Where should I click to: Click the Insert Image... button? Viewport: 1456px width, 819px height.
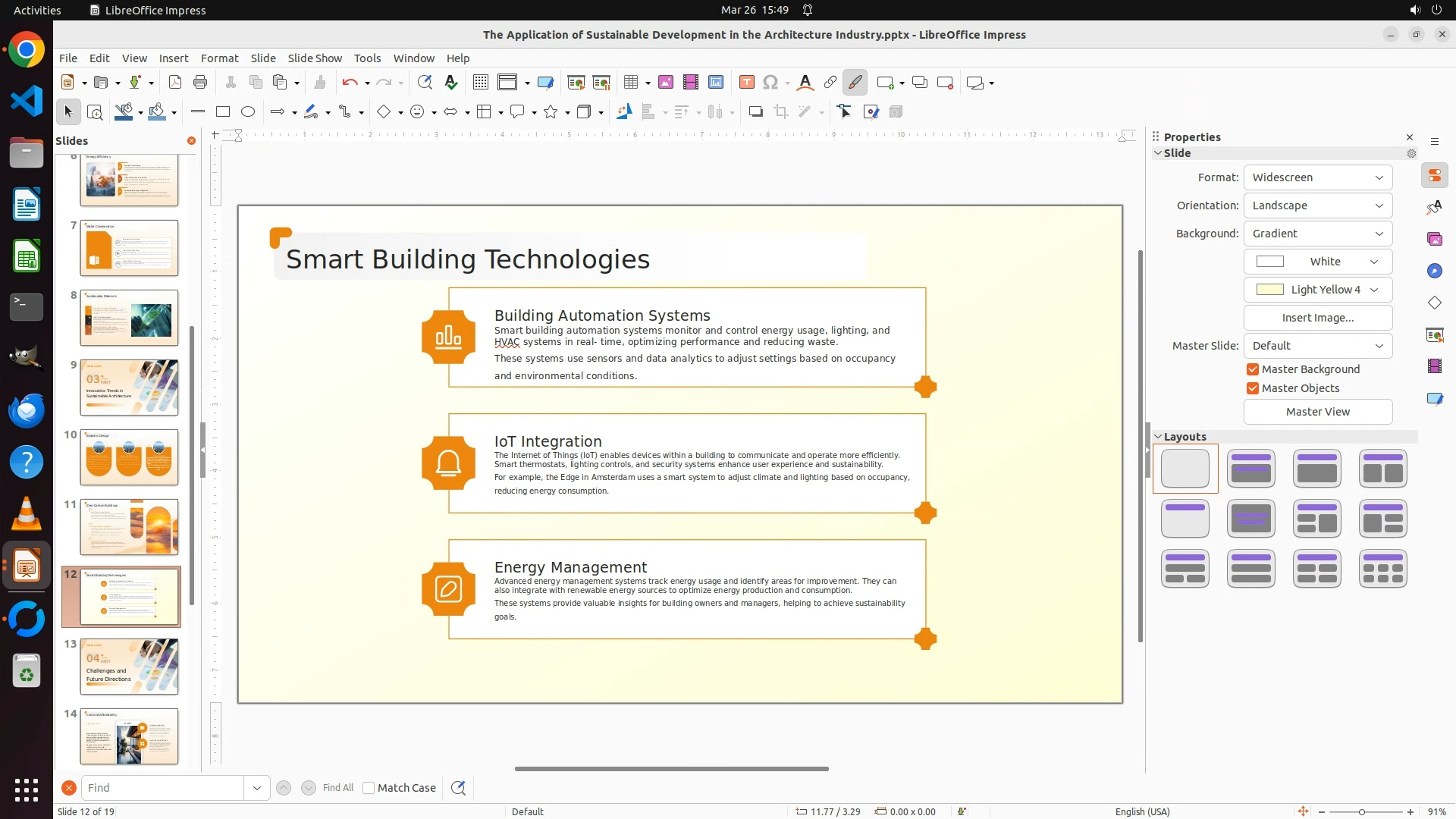pyautogui.click(x=1317, y=318)
